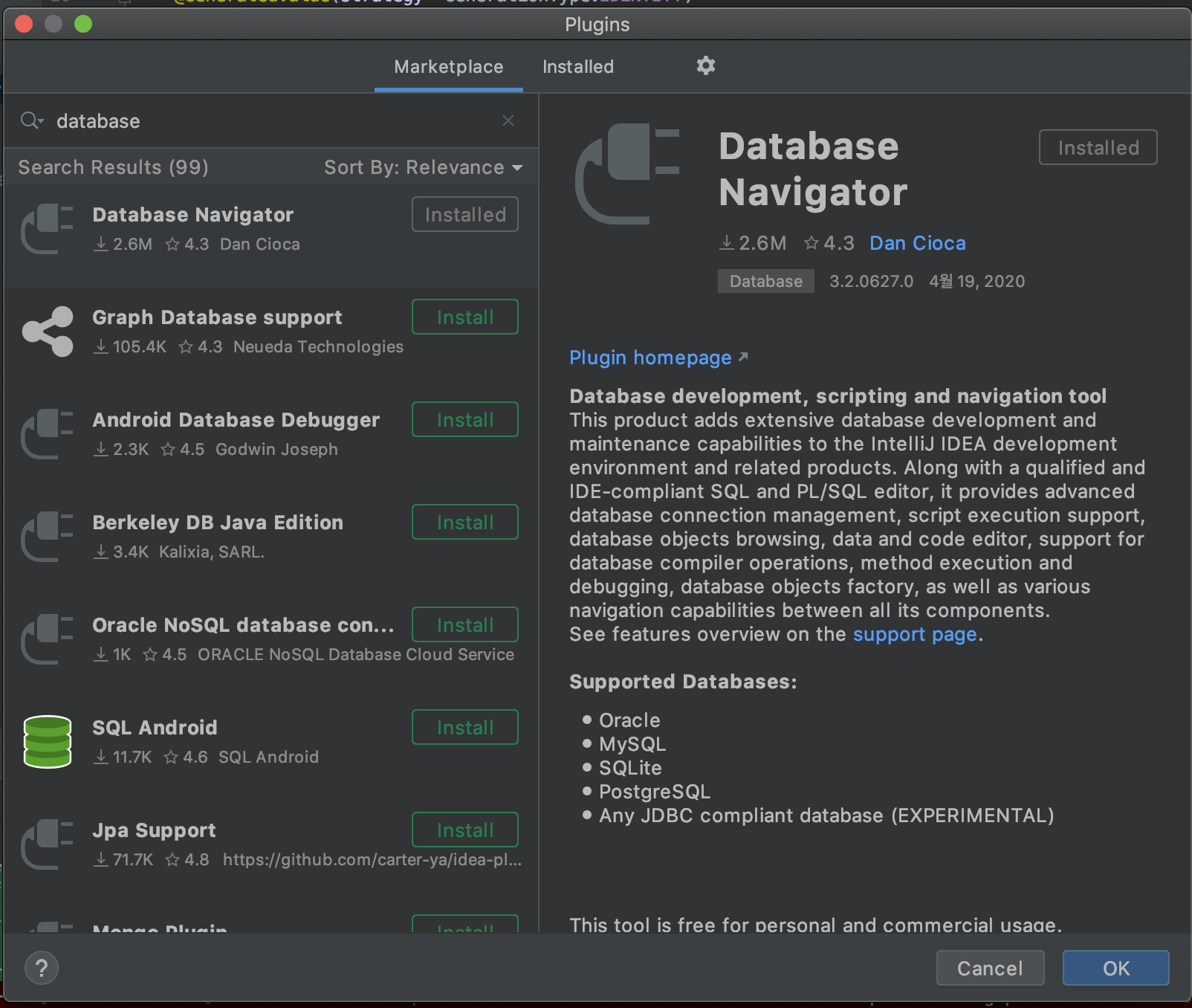Click Neueda Technologies vendor text
Screen dimensions: 1192x1008
(x=318, y=347)
